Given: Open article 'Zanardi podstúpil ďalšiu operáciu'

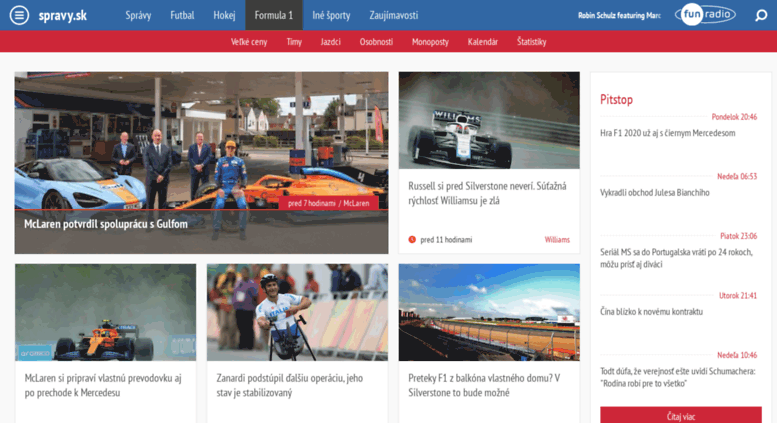Looking at the screenshot, I should click(289, 385).
